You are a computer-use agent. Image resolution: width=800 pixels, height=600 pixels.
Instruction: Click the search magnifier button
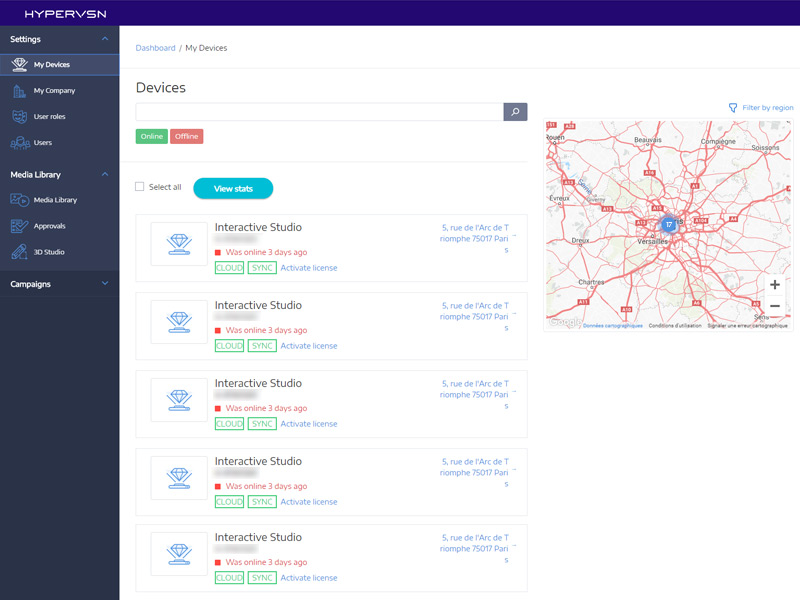click(515, 112)
